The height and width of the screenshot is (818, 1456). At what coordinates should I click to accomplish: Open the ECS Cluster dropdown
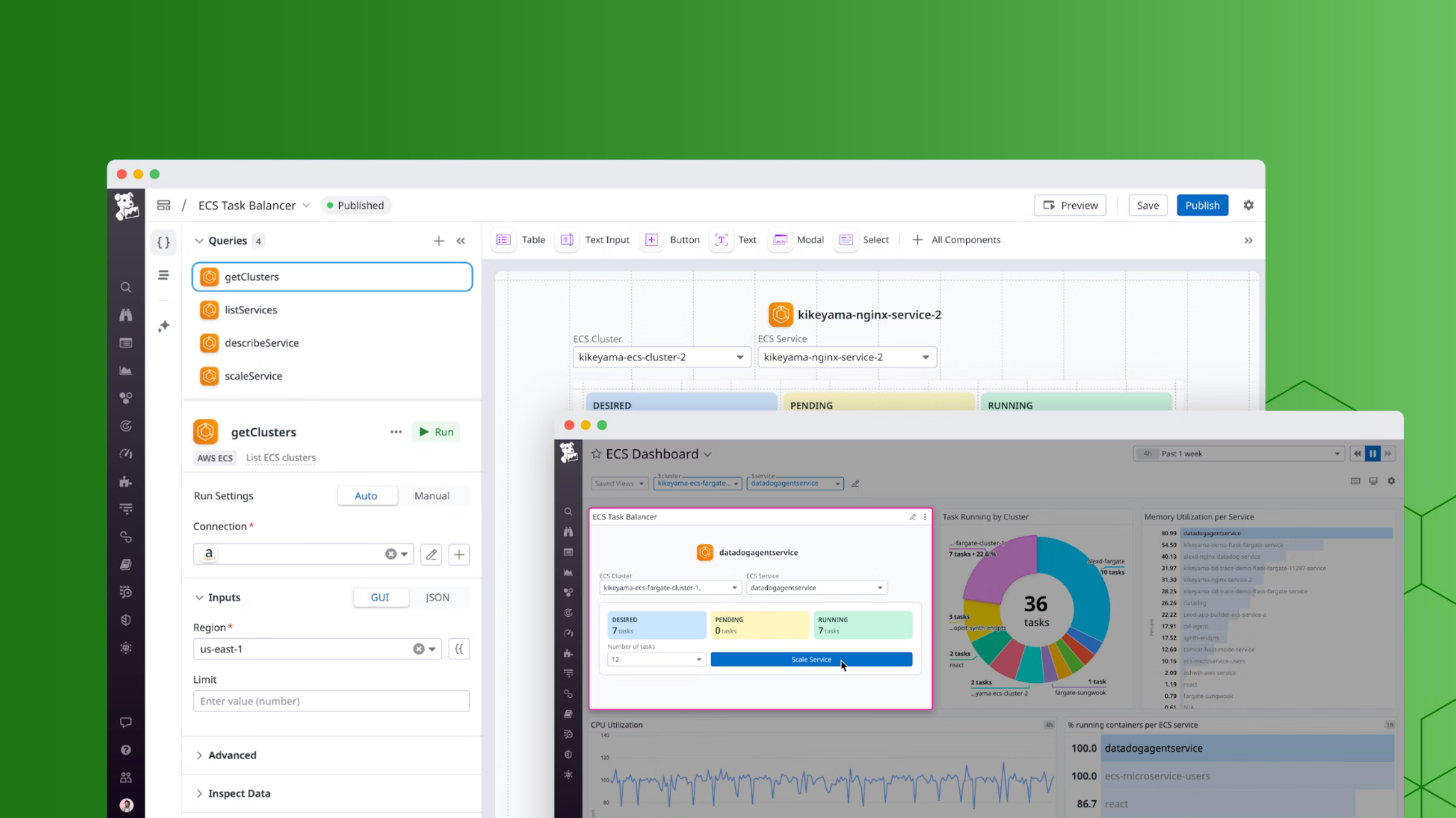point(660,357)
